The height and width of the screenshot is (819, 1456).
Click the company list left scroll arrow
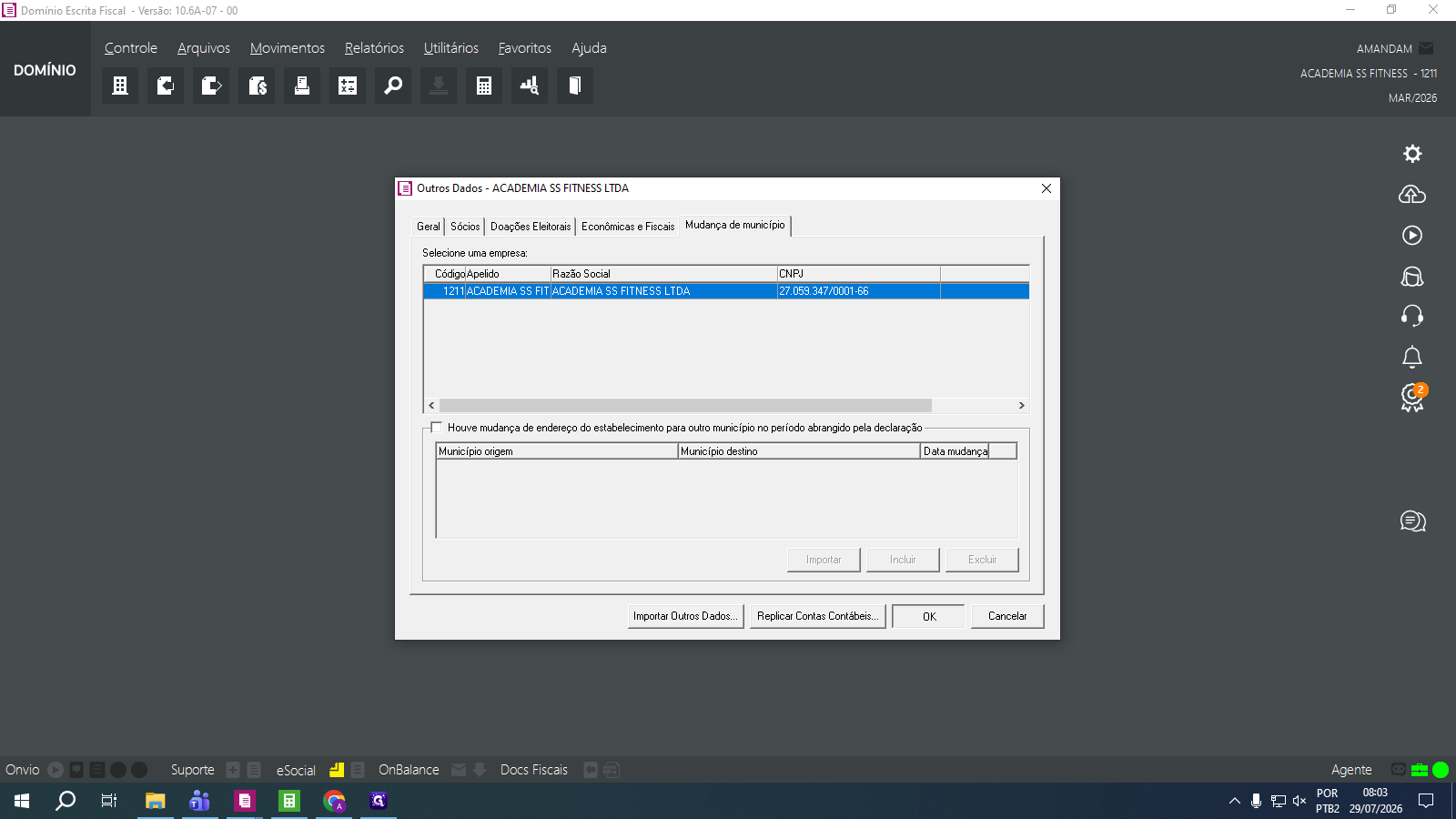click(x=431, y=406)
